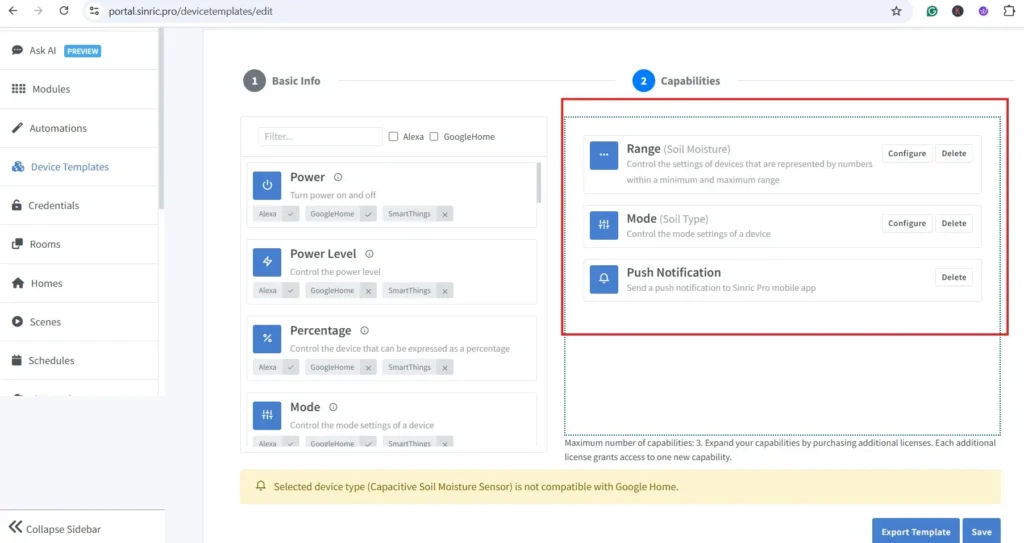Reload the page using browser refresh
The width and height of the screenshot is (1024, 543).
tap(64, 11)
